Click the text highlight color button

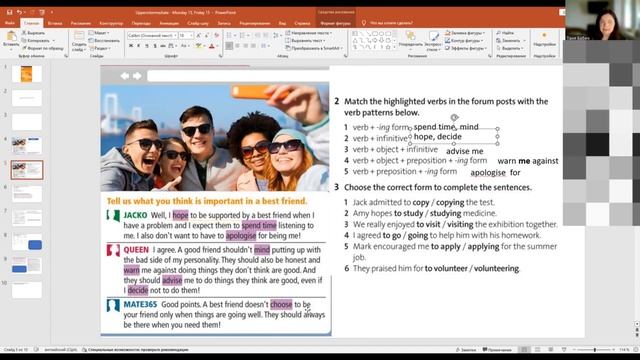point(199,46)
